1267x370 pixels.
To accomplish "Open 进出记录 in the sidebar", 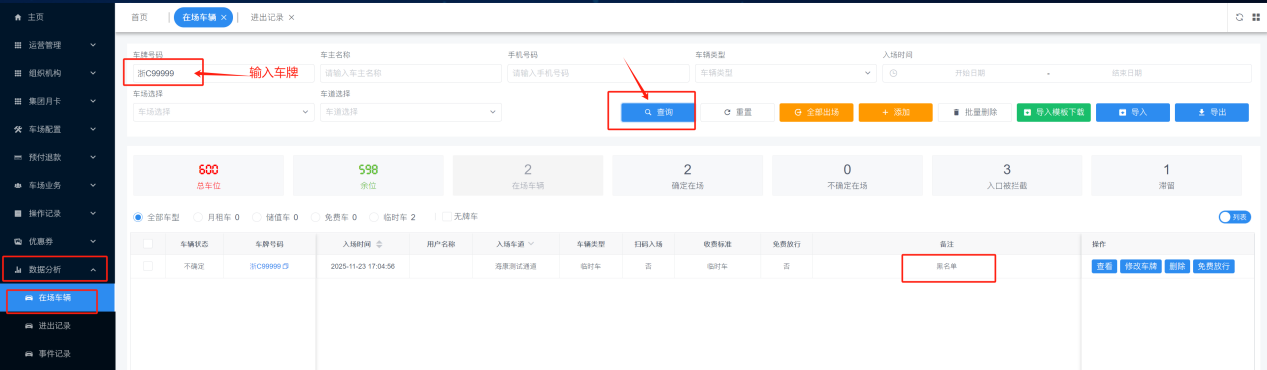I will pyautogui.click(x=55, y=325).
